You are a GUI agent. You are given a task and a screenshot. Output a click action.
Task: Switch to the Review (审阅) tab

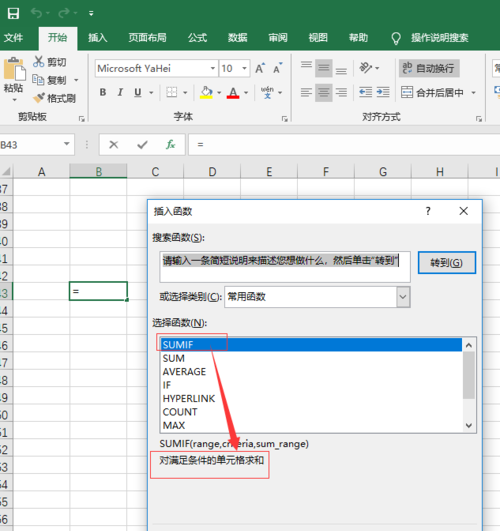click(278, 38)
